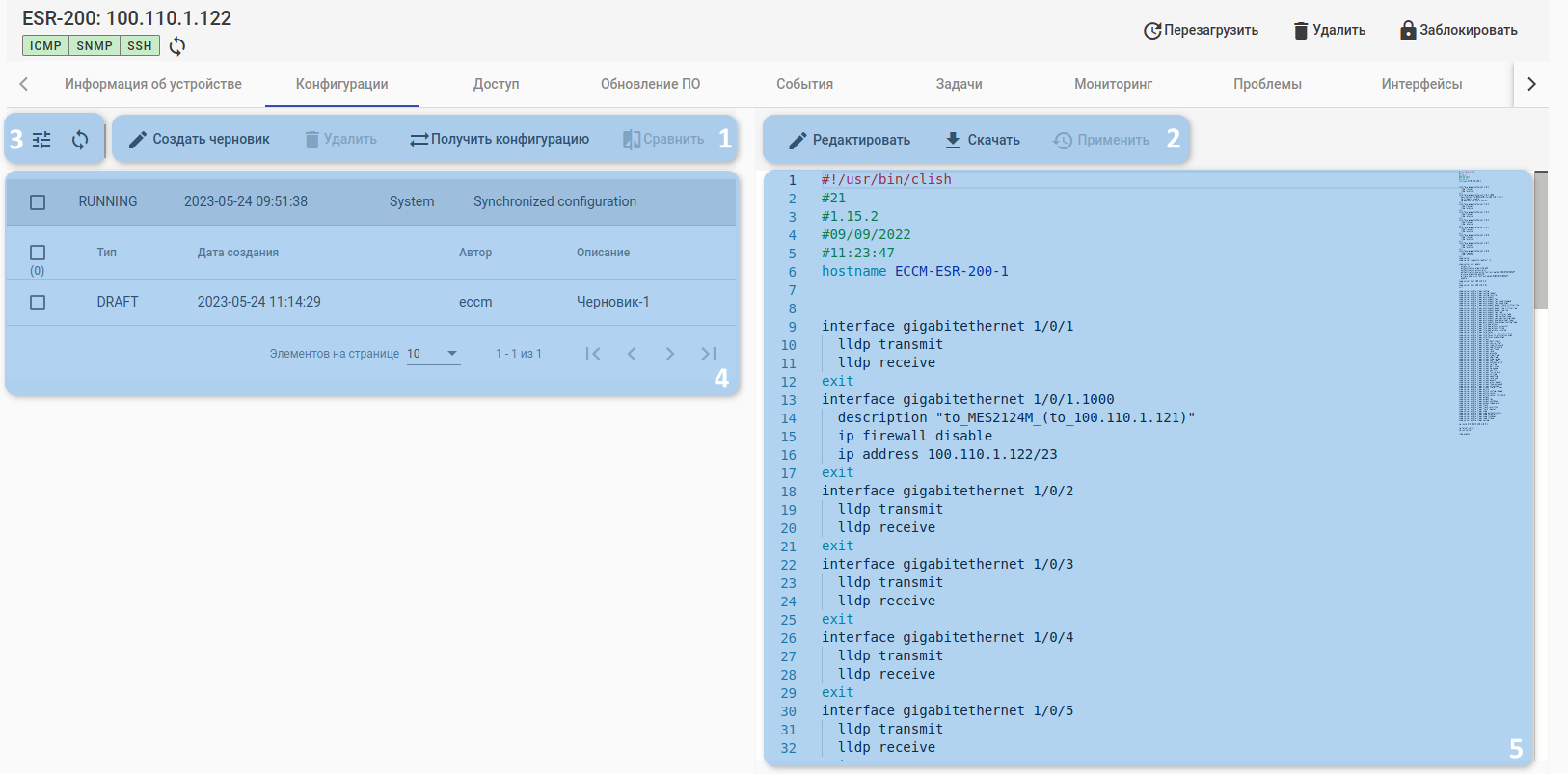Delete the device using top Удалить
This screenshot has width=1568, height=774.
(1329, 30)
